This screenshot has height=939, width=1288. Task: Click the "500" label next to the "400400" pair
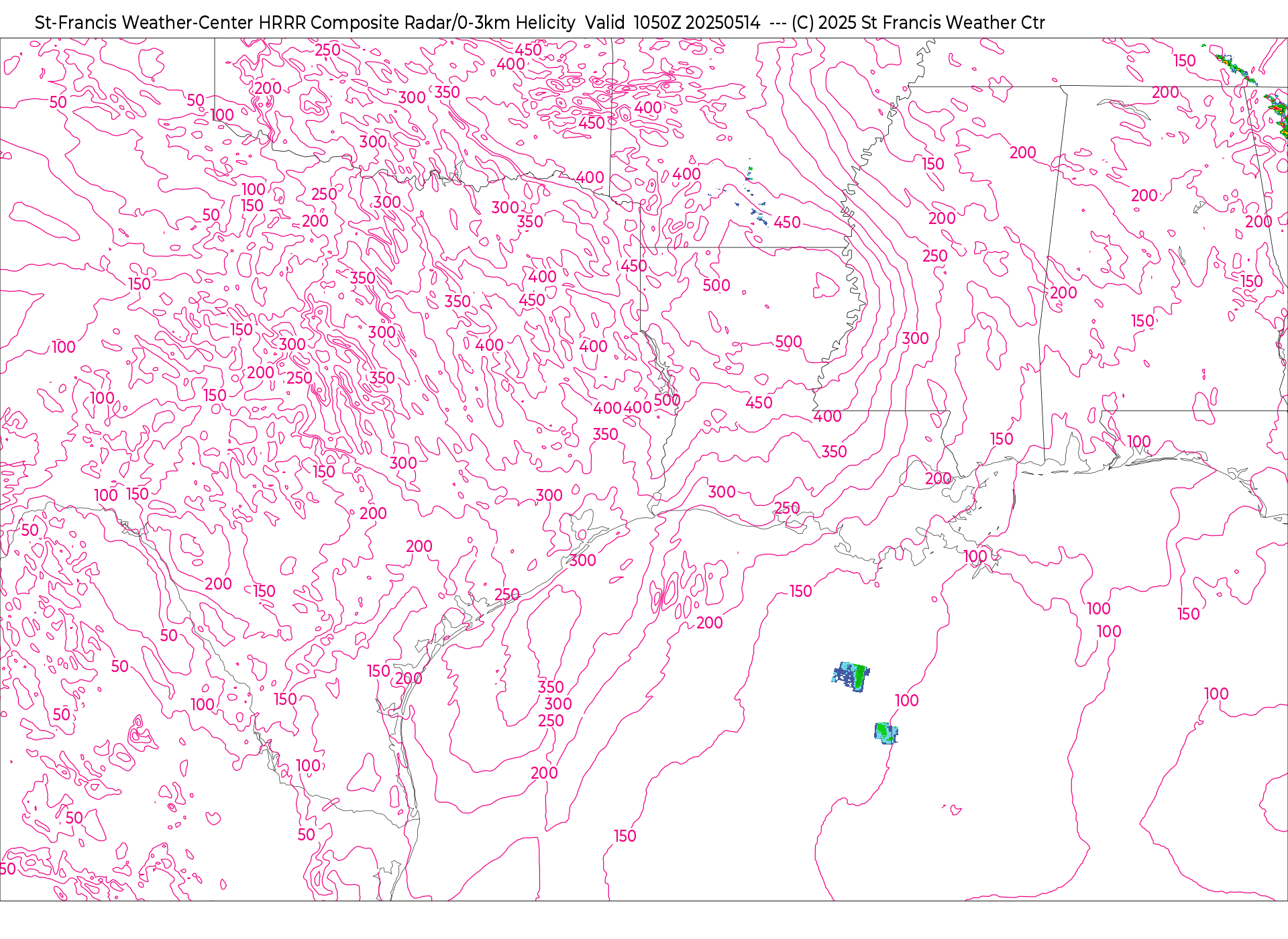coord(667,400)
